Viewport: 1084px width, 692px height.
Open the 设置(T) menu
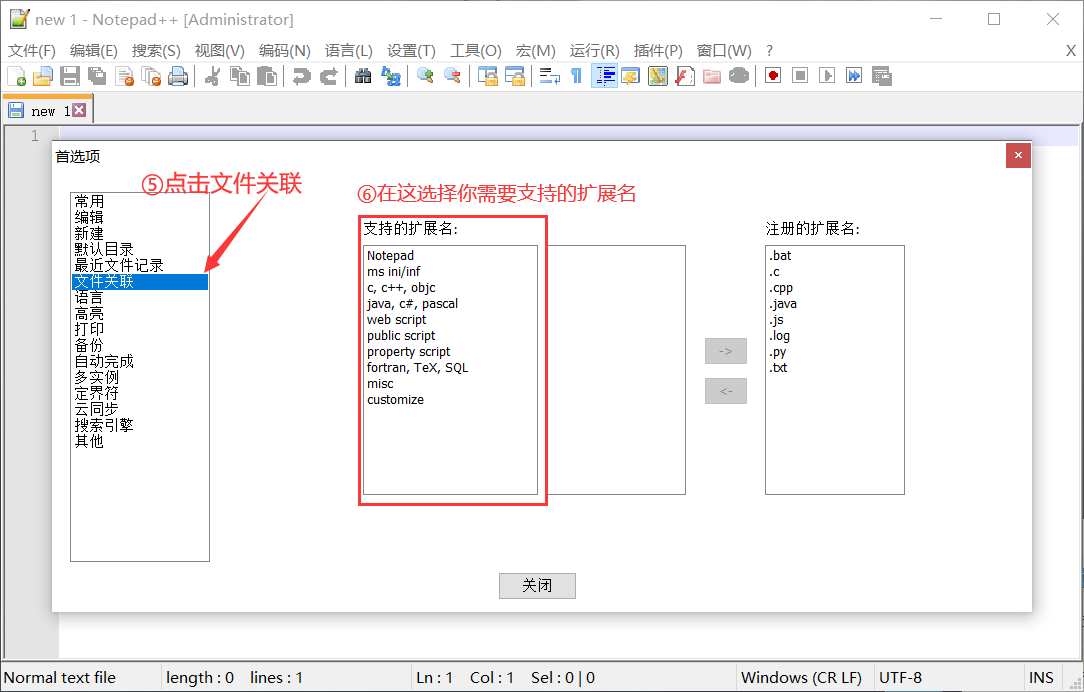[x=411, y=50]
